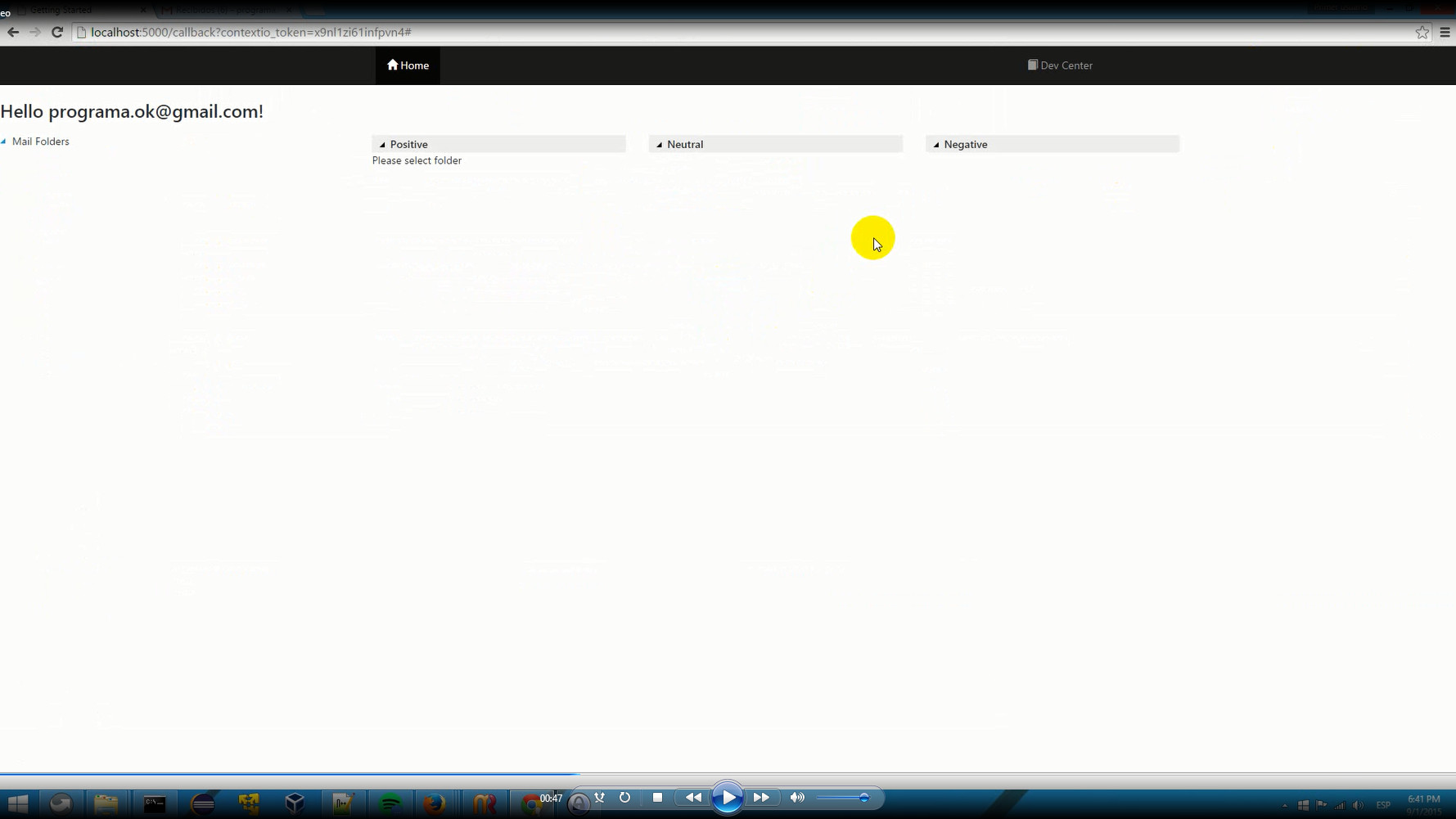
Task: Select the 'Please select folder' text
Action: pyautogui.click(x=417, y=160)
